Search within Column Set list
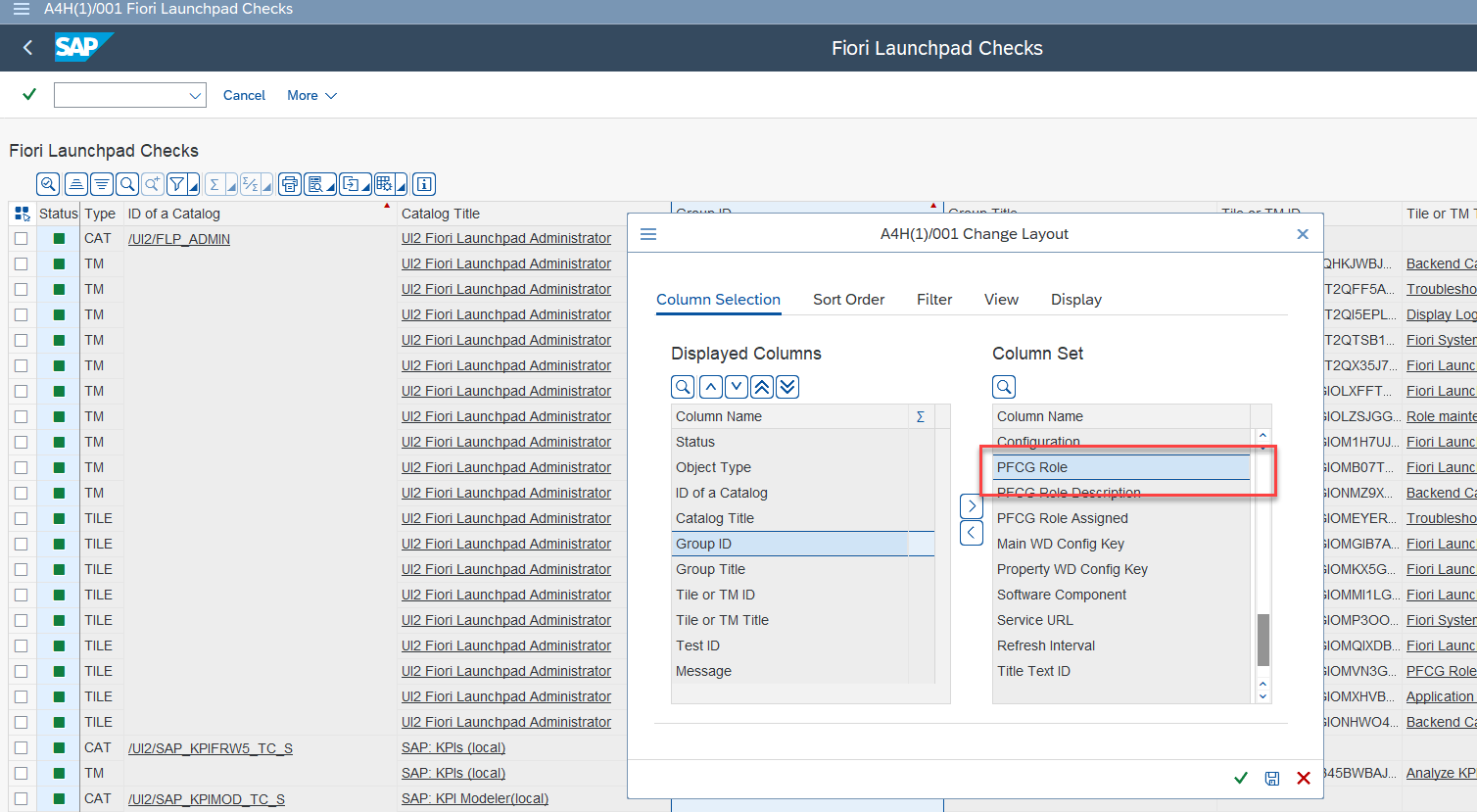This screenshot has width=1477, height=812. [x=1004, y=387]
